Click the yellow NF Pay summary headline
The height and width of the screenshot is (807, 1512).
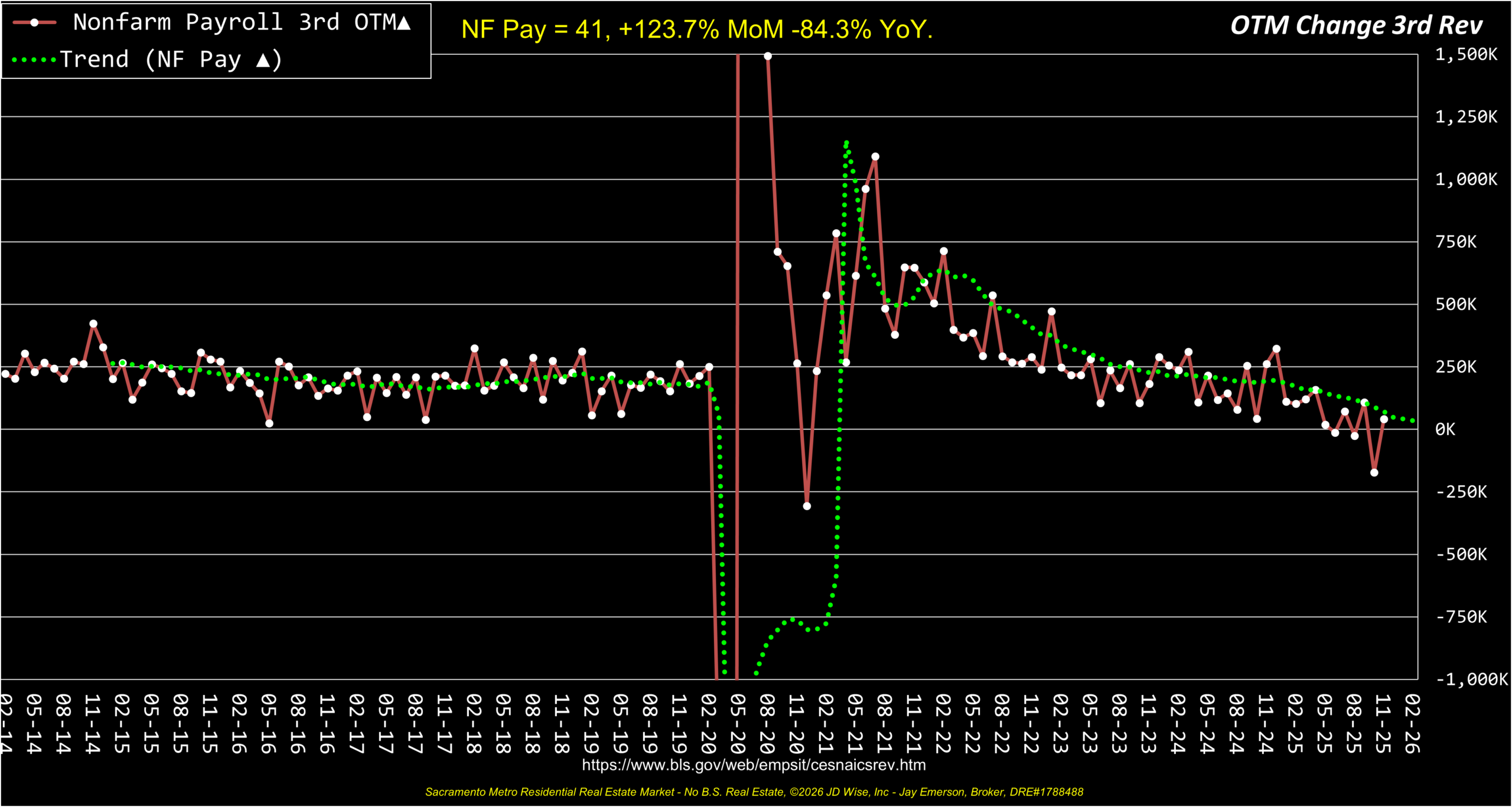(x=697, y=29)
